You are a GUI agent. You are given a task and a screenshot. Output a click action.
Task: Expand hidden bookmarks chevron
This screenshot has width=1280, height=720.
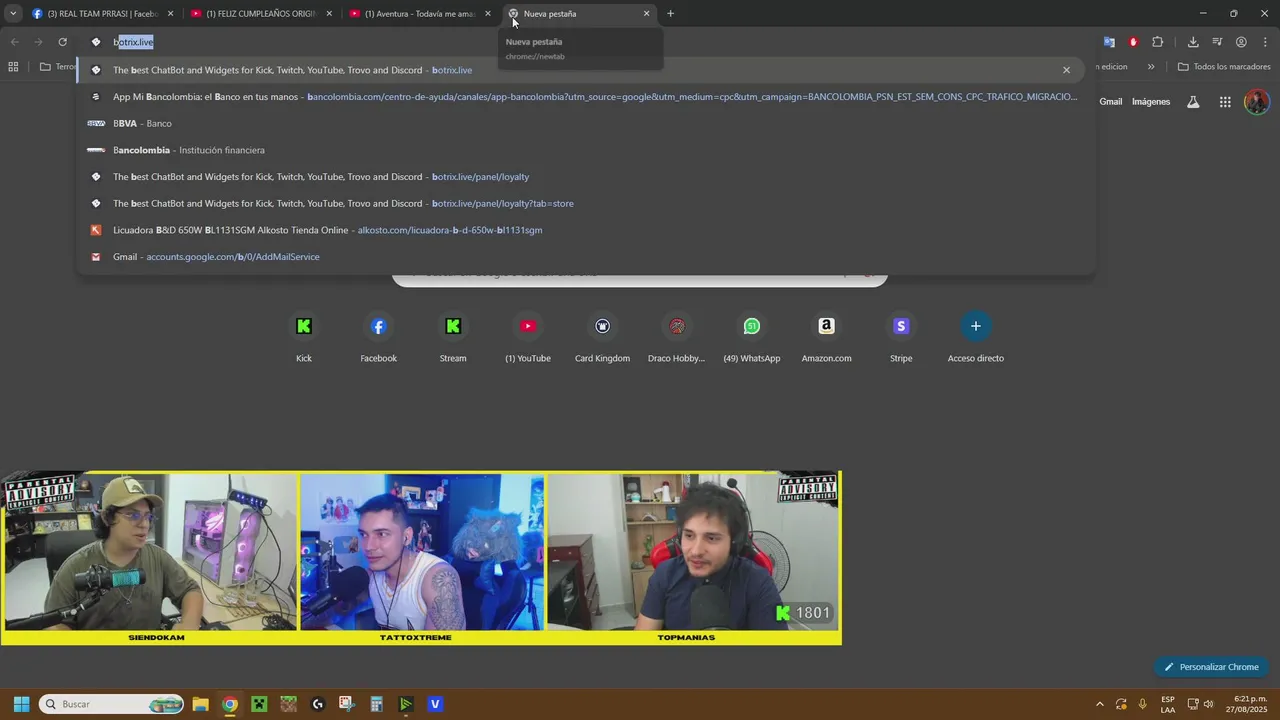click(x=1151, y=67)
